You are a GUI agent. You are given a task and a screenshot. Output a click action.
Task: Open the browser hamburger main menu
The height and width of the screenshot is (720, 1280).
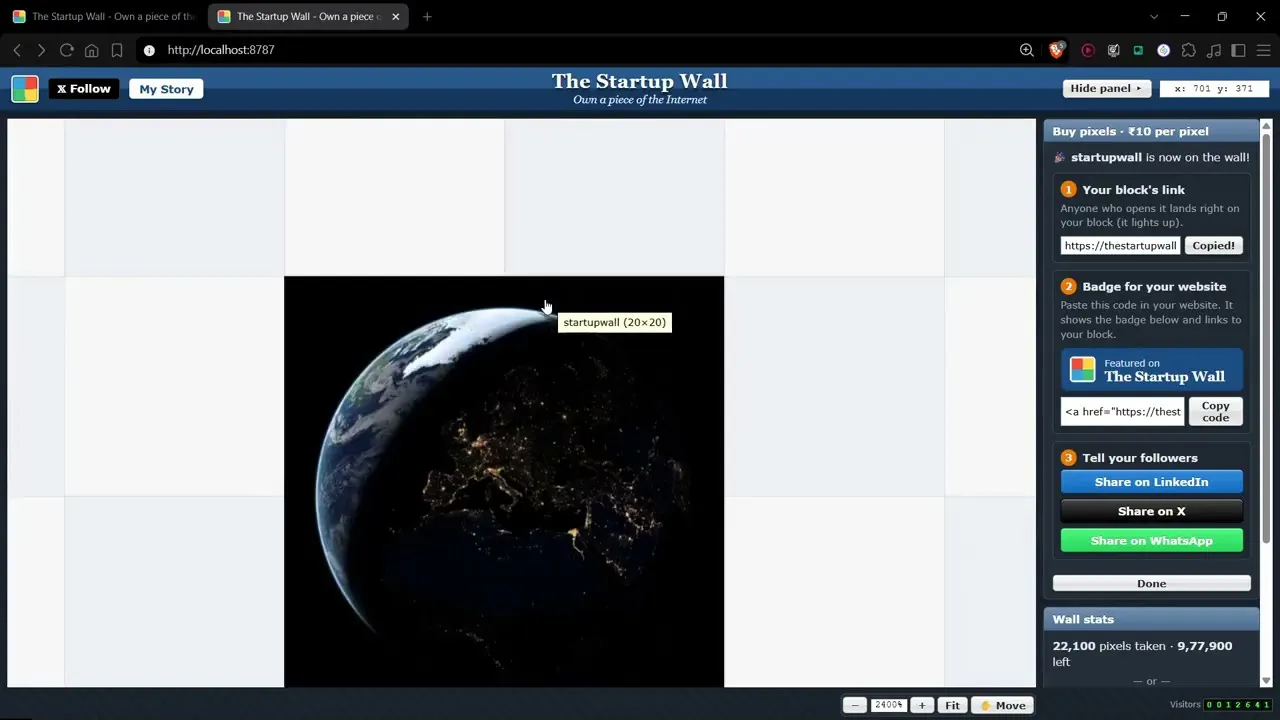[x=1264, y=50]
